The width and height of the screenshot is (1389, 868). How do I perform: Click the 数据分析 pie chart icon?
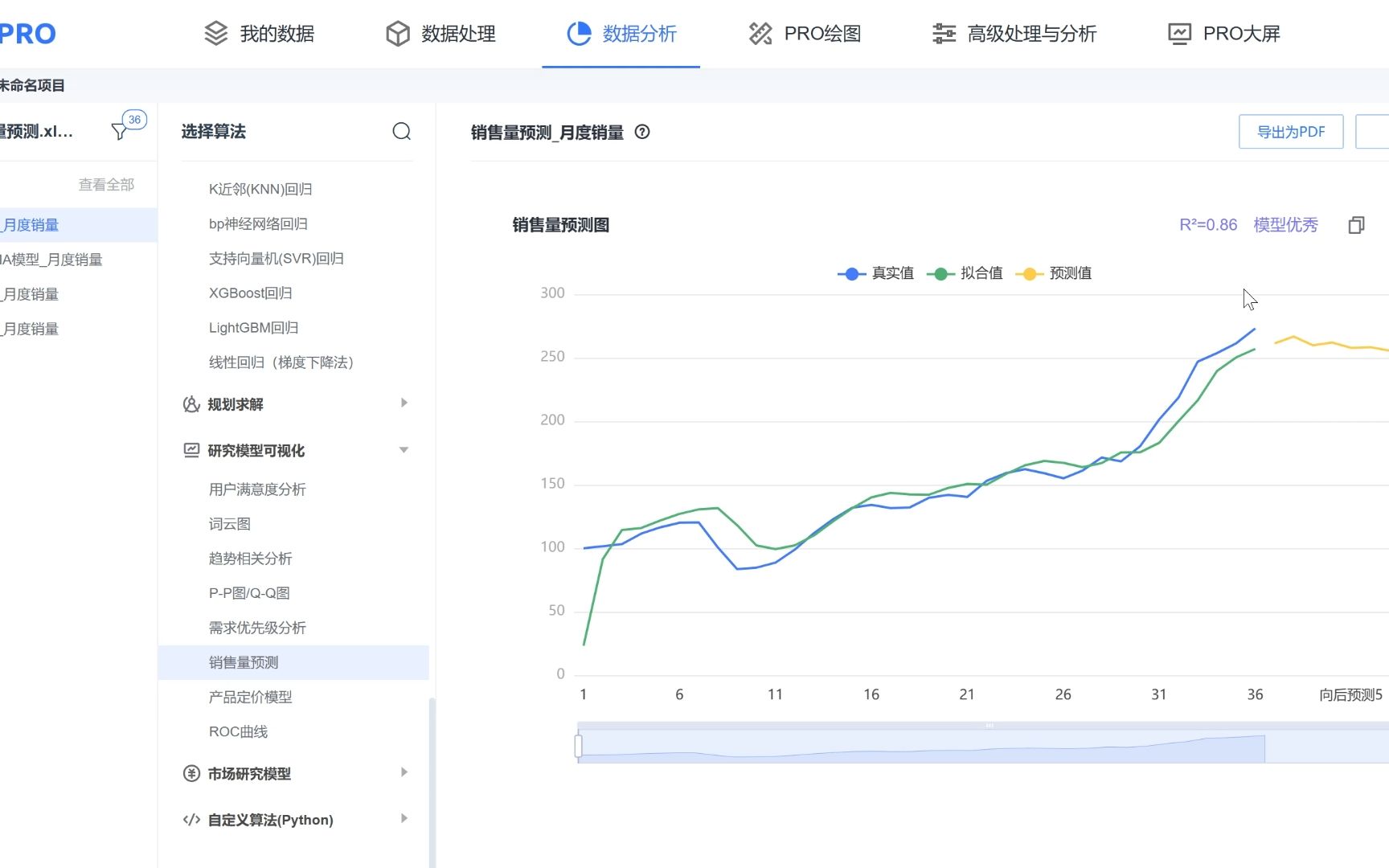[x=579, y=34]
